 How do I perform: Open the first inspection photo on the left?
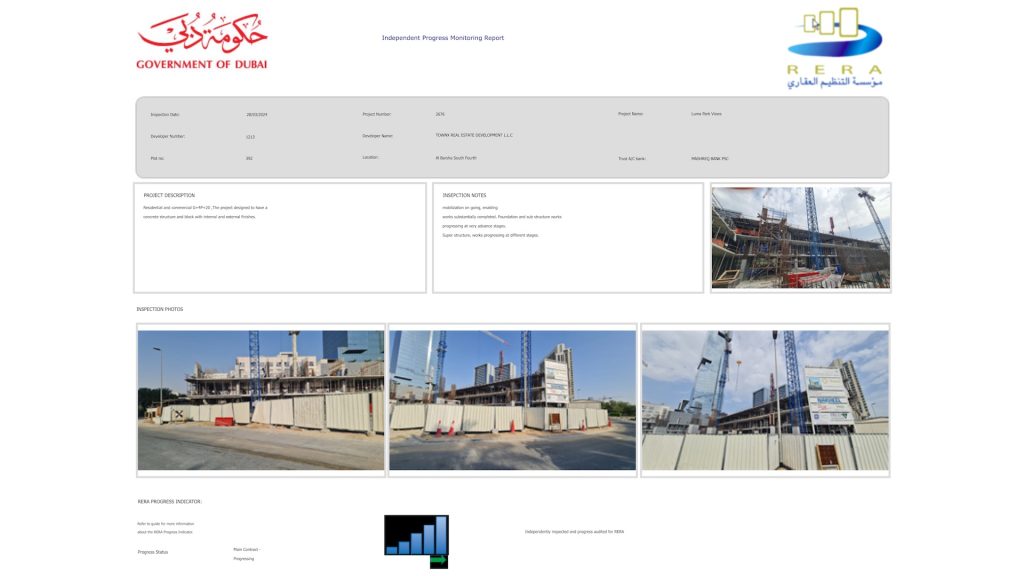coord(261,400)
